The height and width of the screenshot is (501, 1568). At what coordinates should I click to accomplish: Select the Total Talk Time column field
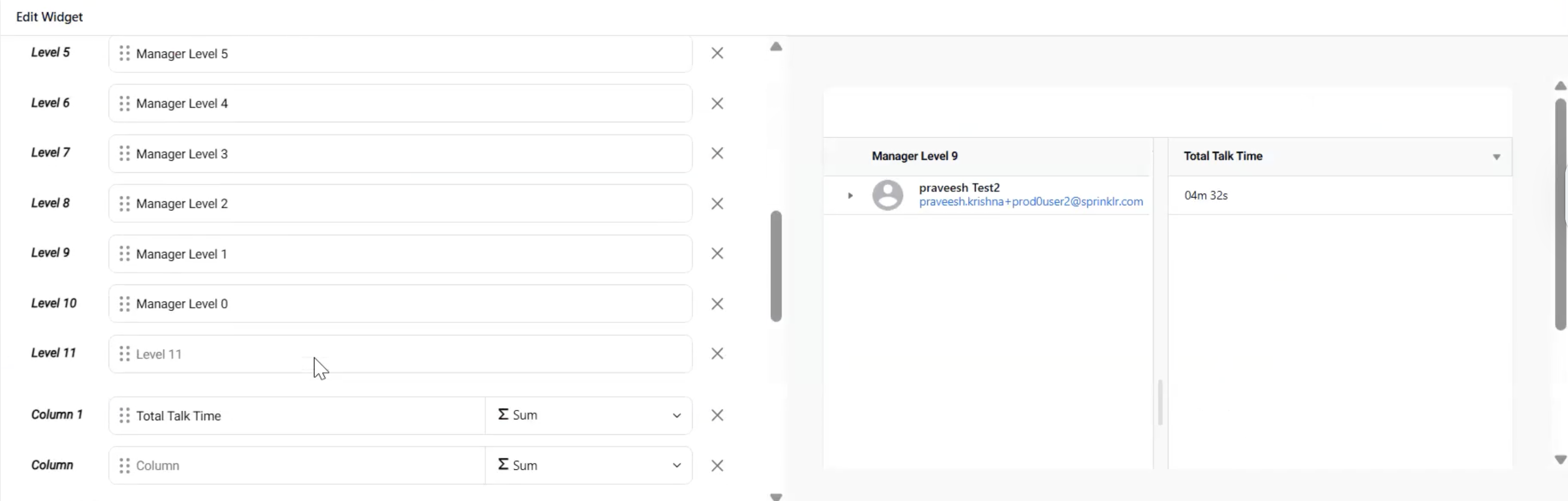click(297, 415)
